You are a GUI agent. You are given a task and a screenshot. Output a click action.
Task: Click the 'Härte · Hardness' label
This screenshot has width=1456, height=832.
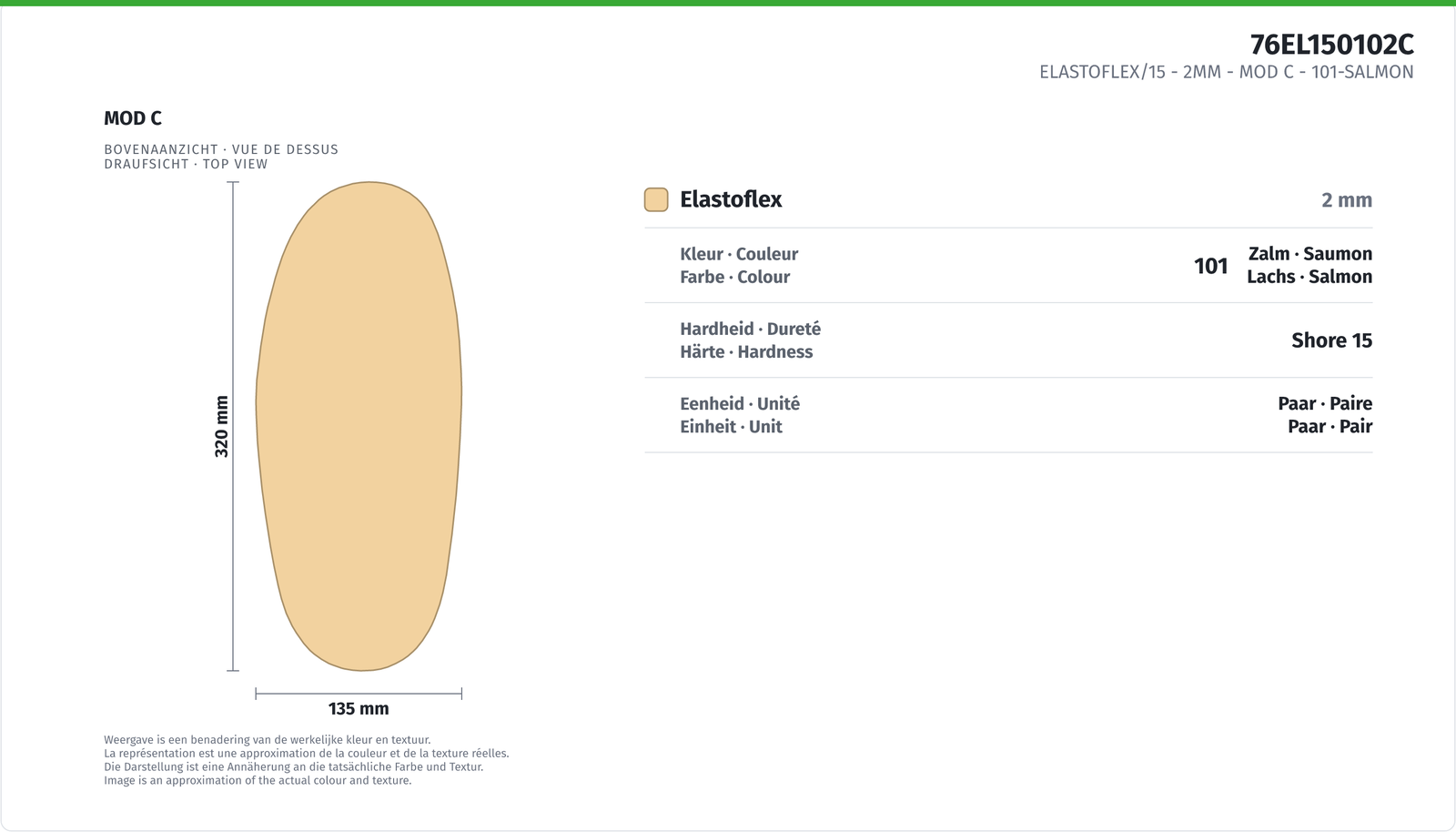point(746,351)
